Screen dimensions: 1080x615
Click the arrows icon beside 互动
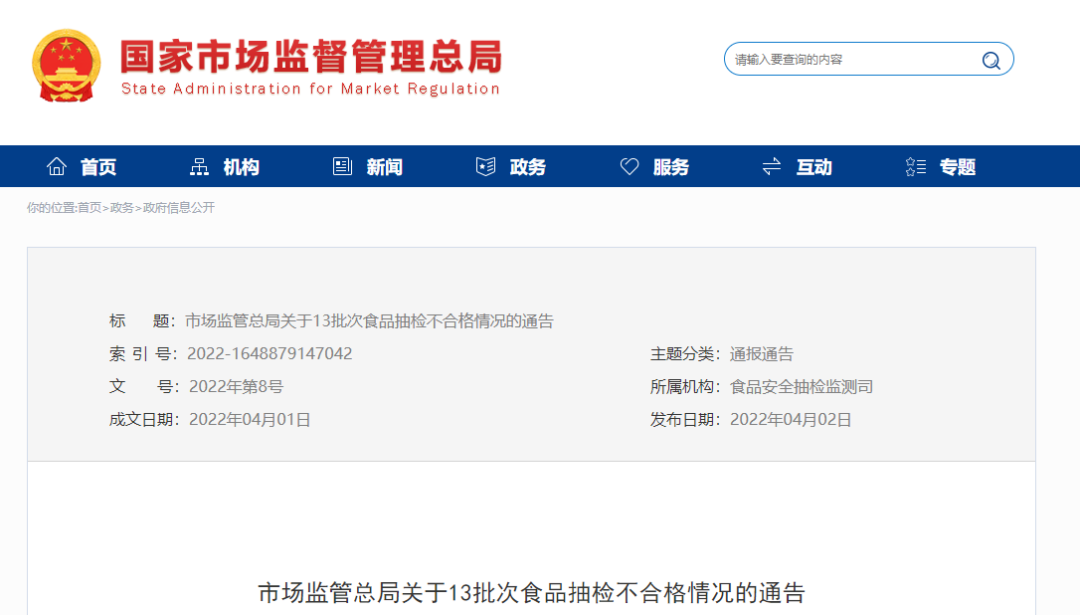pyautogui.click(x=771, y=167)
